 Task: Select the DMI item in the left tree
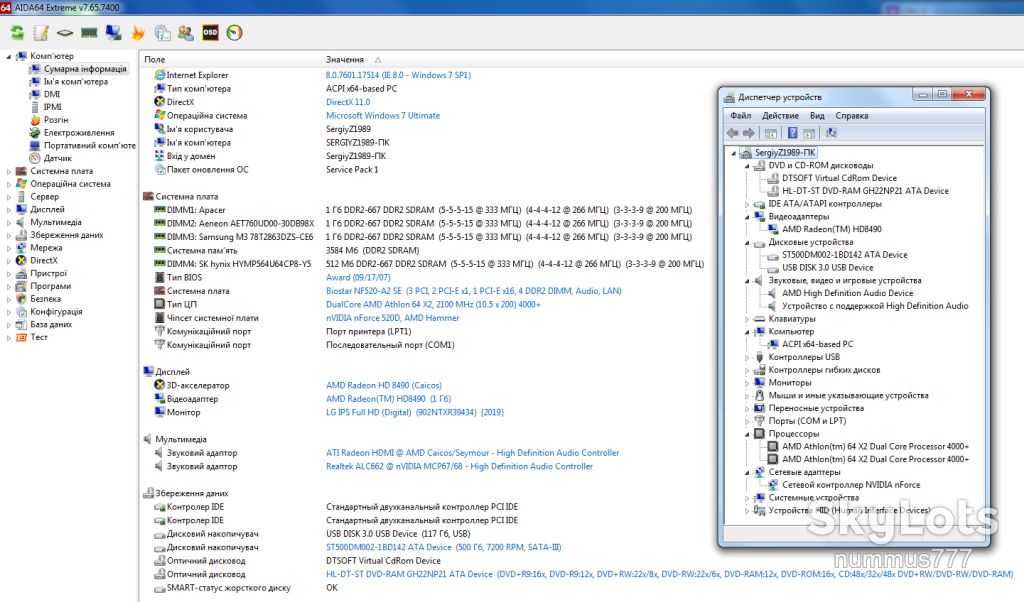52,95
